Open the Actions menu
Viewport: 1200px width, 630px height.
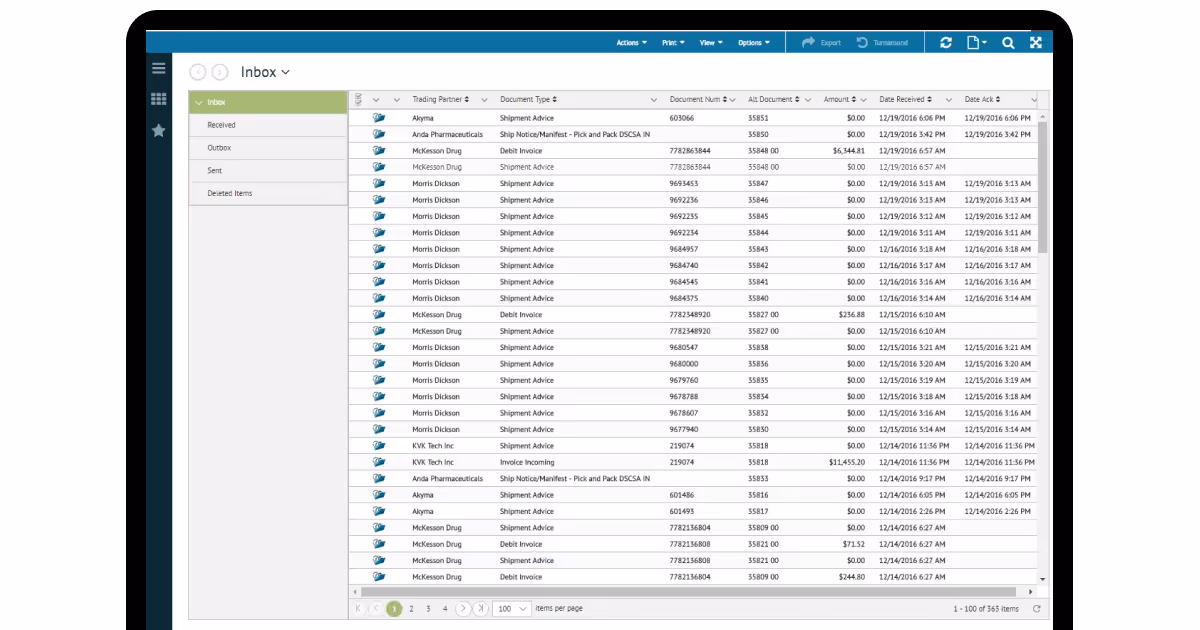coord(630,42)
